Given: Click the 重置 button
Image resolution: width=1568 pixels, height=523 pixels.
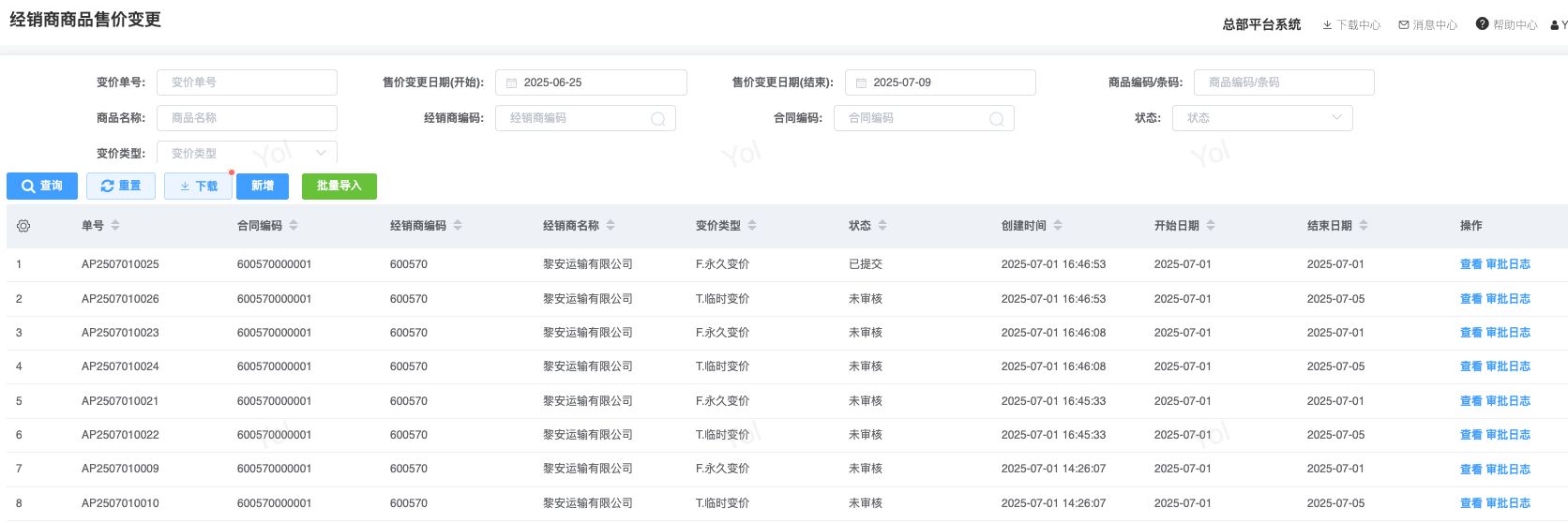Looking at the screenshot, I should coord(121,187).
